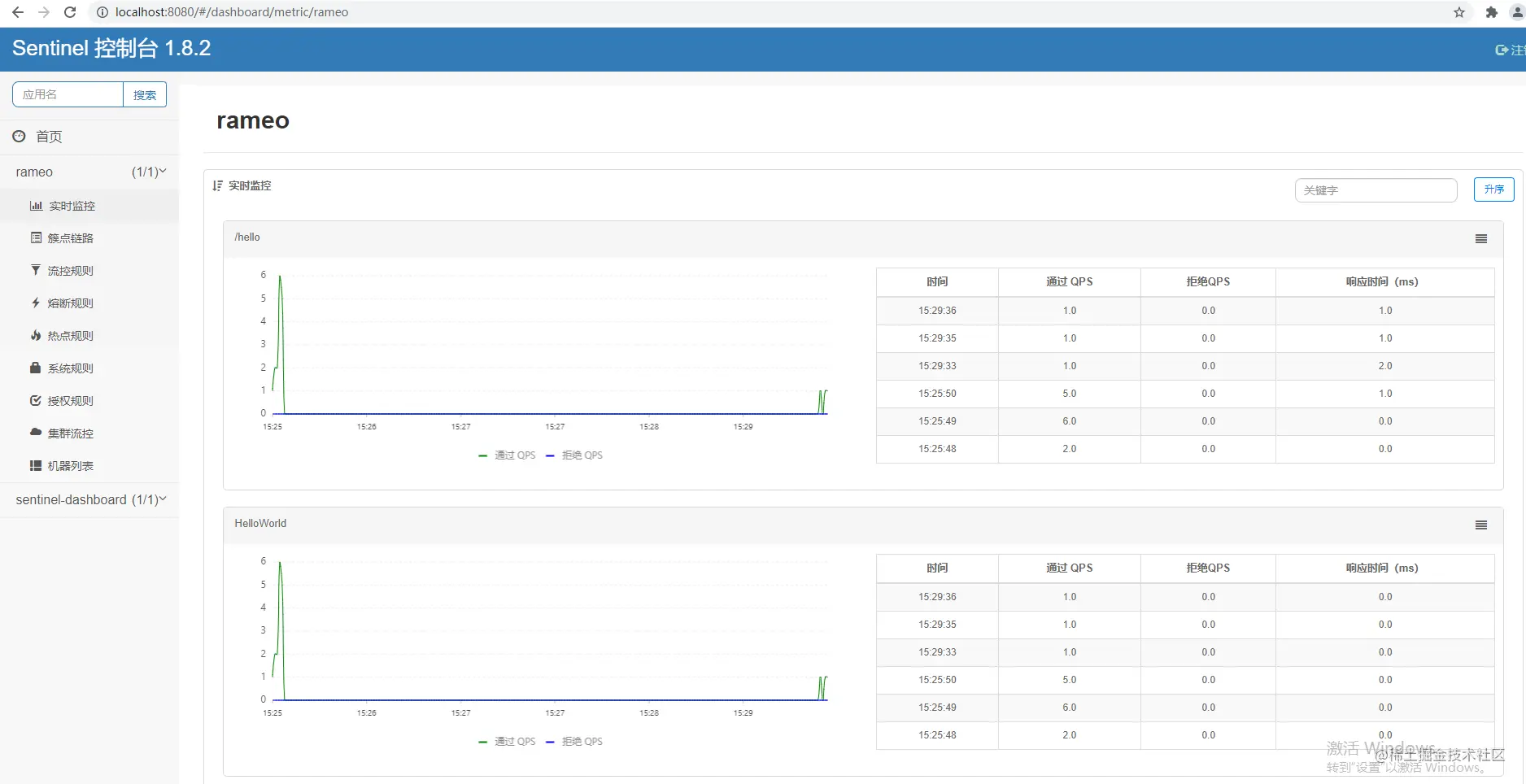Click the logout icon in the blue header
The image size is (1526, 784).
click(x=1502, y=50)
